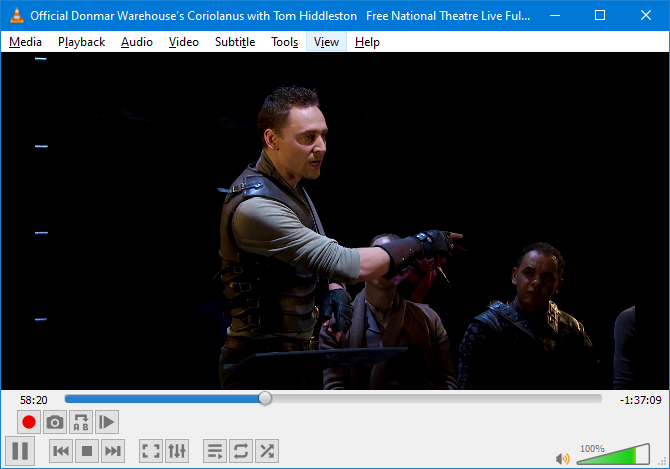Mute audio via speaker icon
The width and height of the screenshot is (670, 469).
coord(563,458)
